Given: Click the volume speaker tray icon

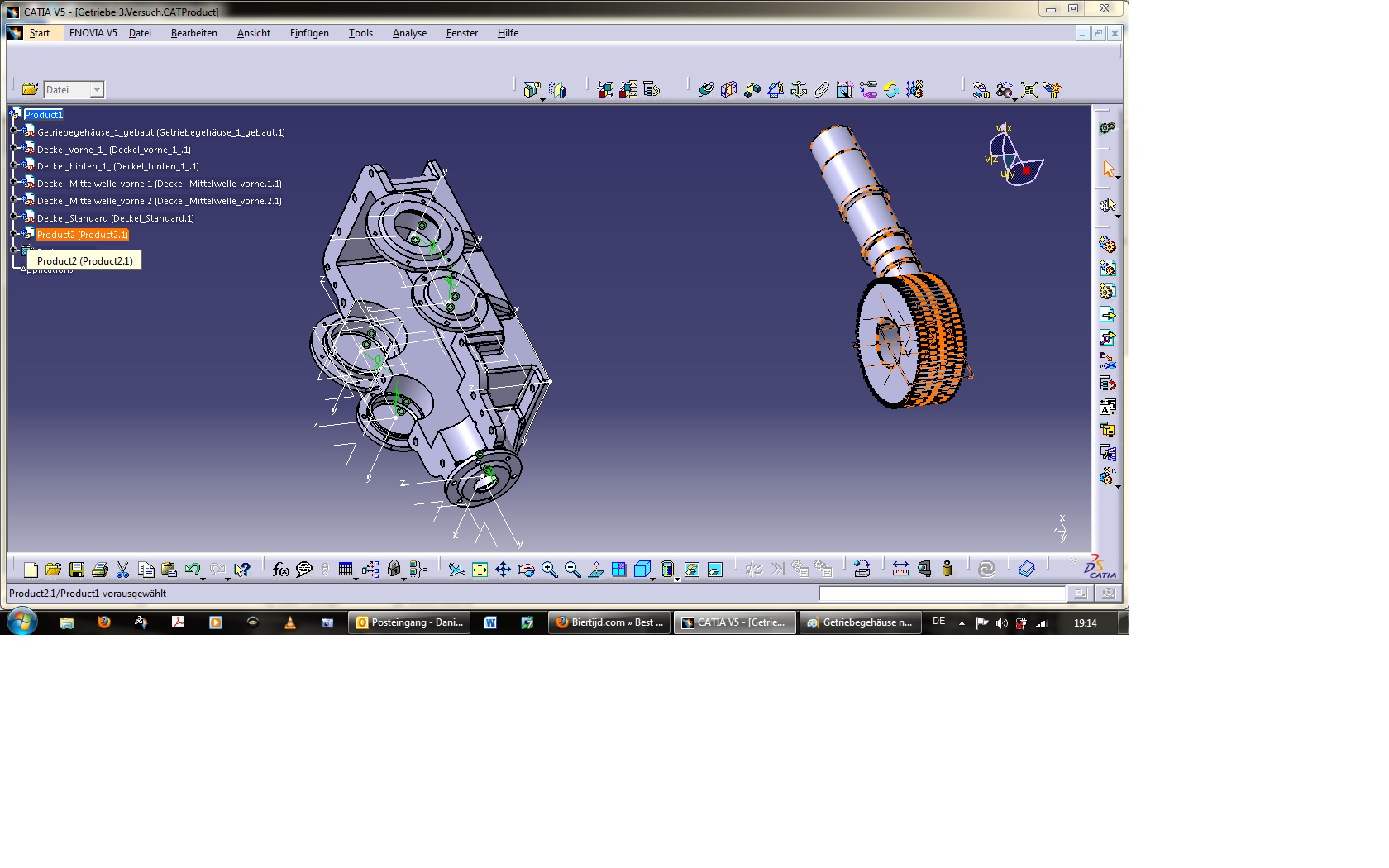Looking at the screenshot, I should click(1001, 623).
